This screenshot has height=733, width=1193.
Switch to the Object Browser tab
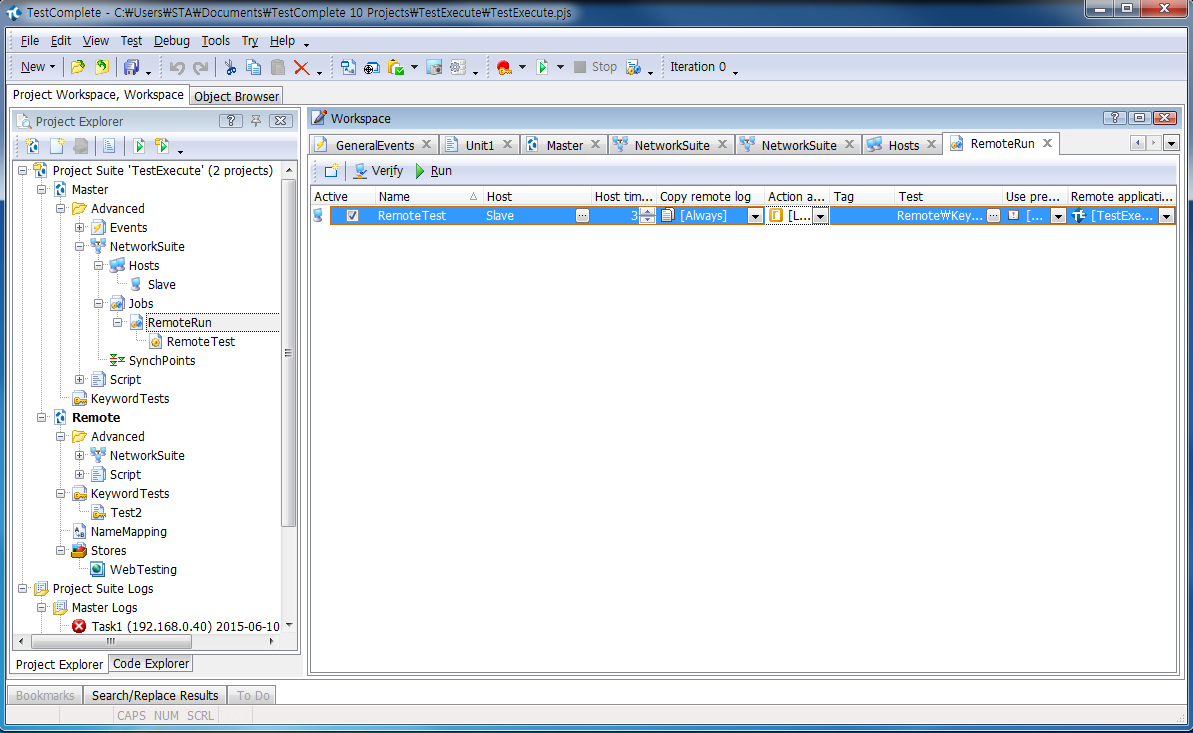pyautogui.click(x=237, y=96)
